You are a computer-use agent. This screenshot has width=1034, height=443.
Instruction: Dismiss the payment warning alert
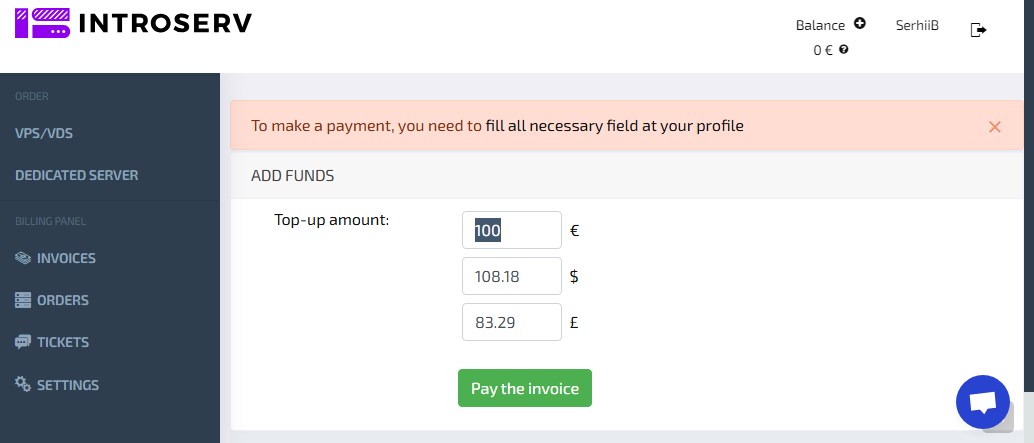tap(994, 127)
